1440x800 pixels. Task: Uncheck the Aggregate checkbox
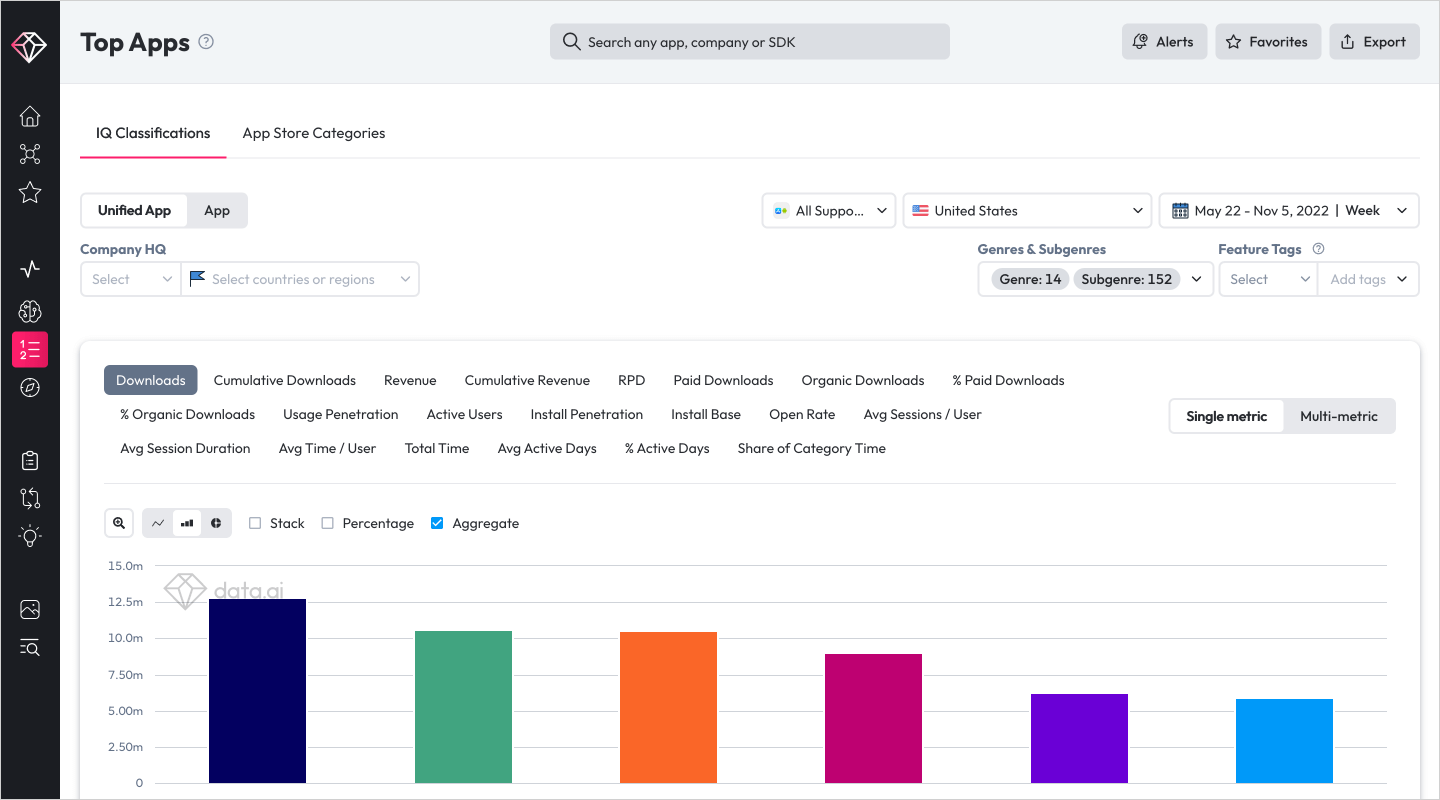click(x=437, y=523)
